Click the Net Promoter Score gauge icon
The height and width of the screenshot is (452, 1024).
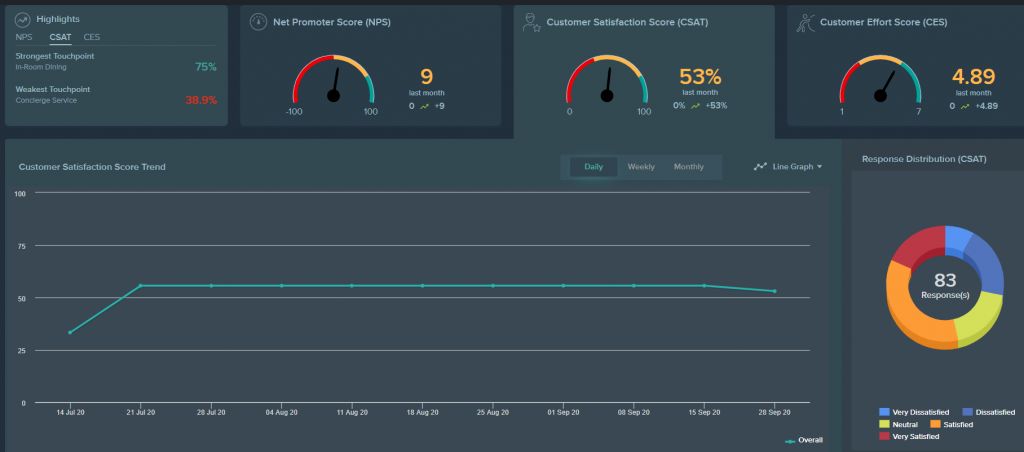tap(258, 21)
